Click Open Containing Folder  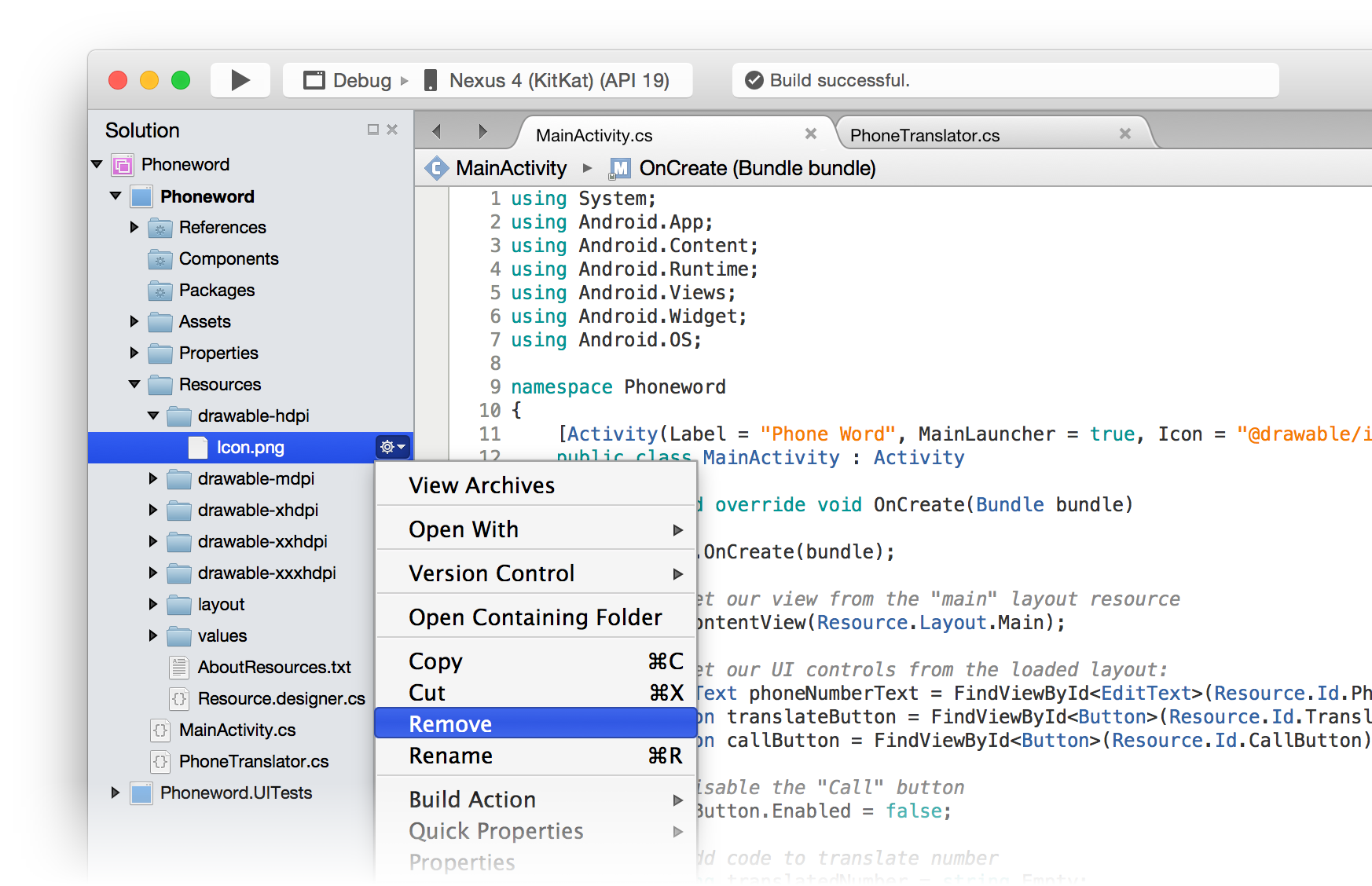[535, 617]
